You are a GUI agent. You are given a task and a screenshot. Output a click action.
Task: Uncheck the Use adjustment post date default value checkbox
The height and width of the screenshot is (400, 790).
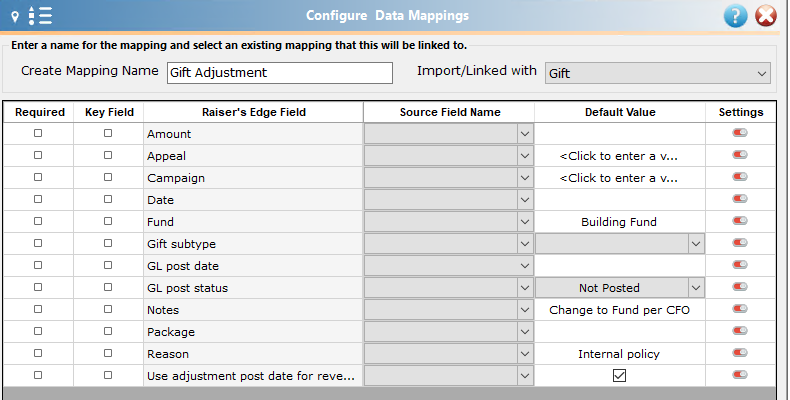pos(619,375)
